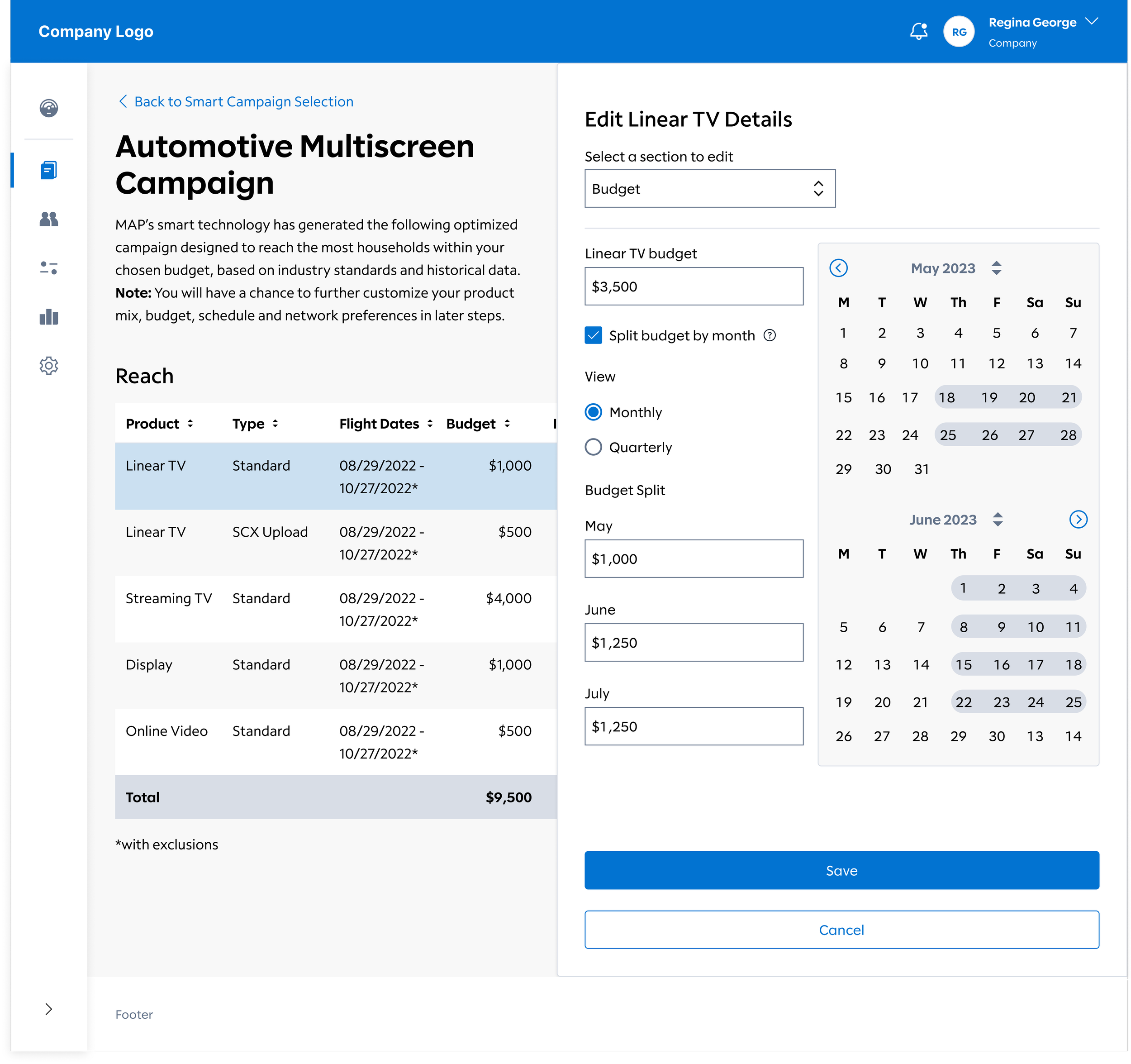Open the campaigns document sidebar icon

tap(49, 170)
